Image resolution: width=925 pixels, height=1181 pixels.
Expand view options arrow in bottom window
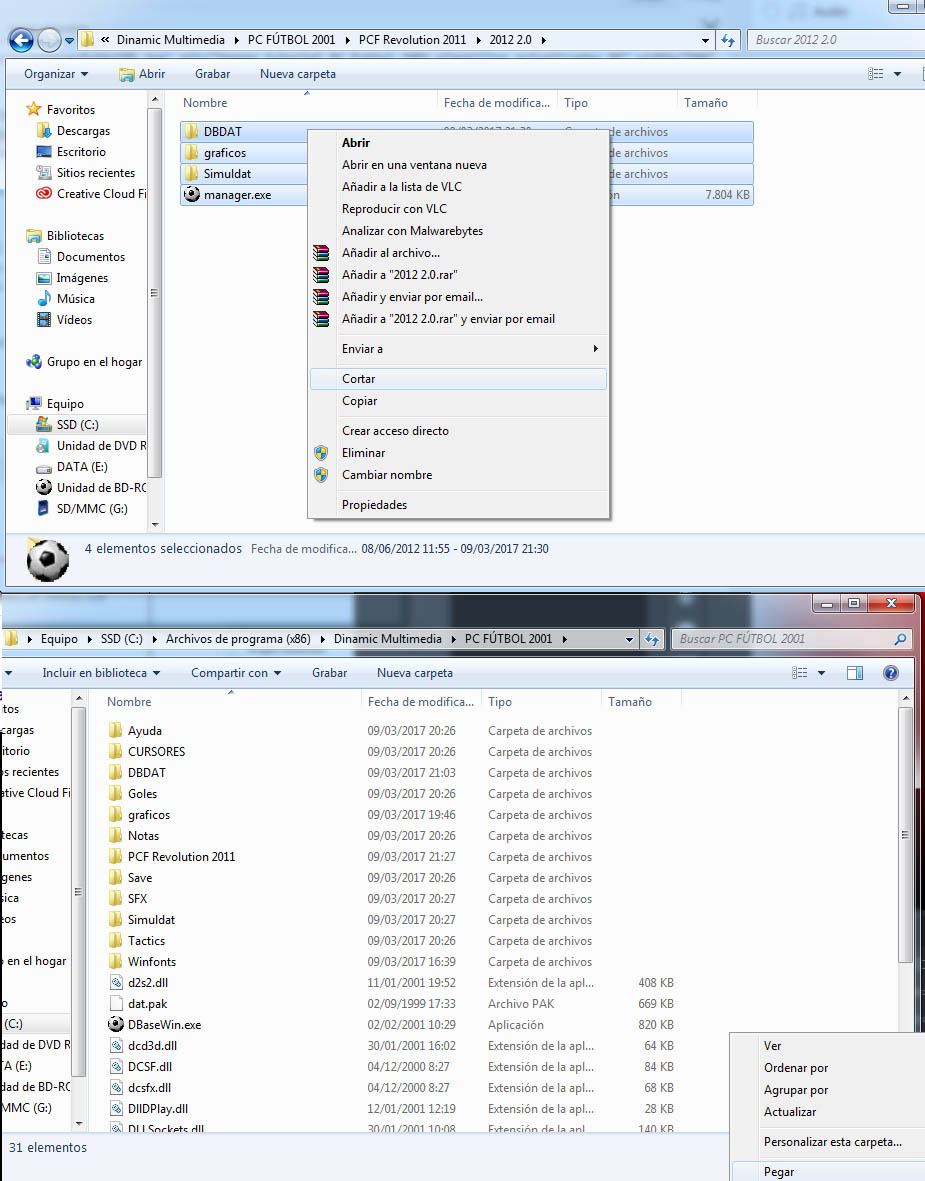pyautogui.click(x=821, y=673)
